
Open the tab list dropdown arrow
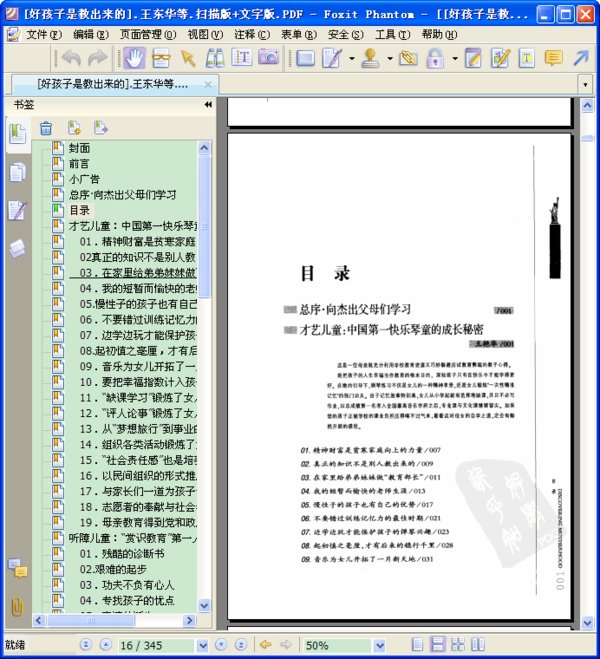pyautogui.click(x=585, y=84)
